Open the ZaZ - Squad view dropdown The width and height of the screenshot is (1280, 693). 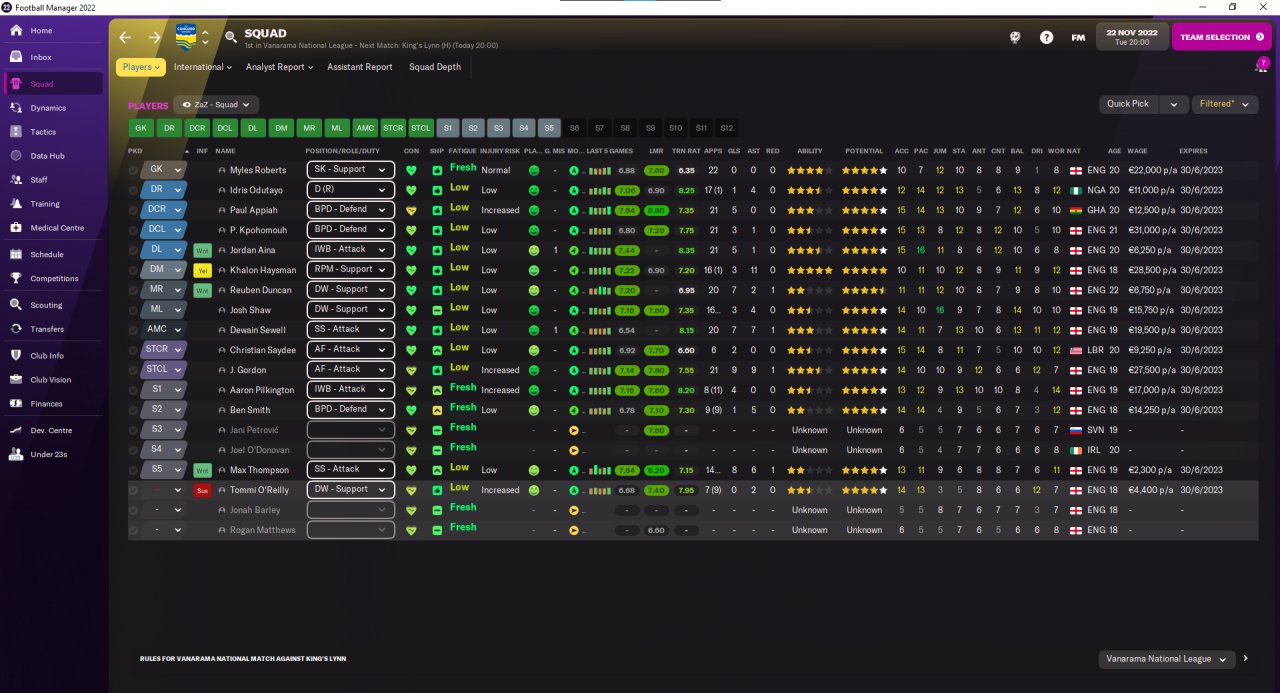(216, 104)
